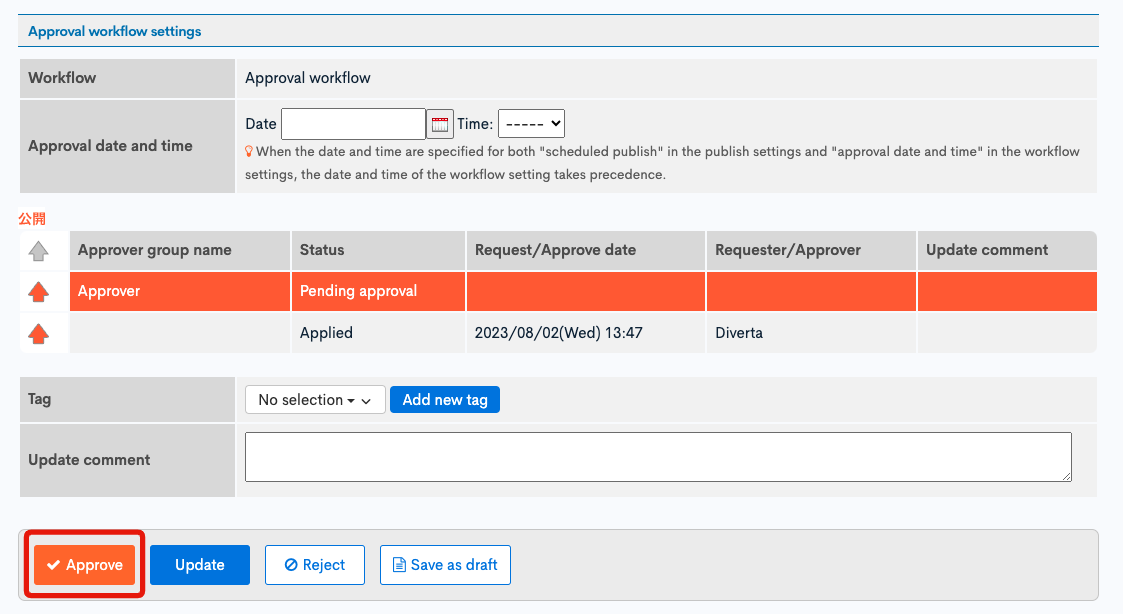Approve the pending workflow request

[84, 564]
